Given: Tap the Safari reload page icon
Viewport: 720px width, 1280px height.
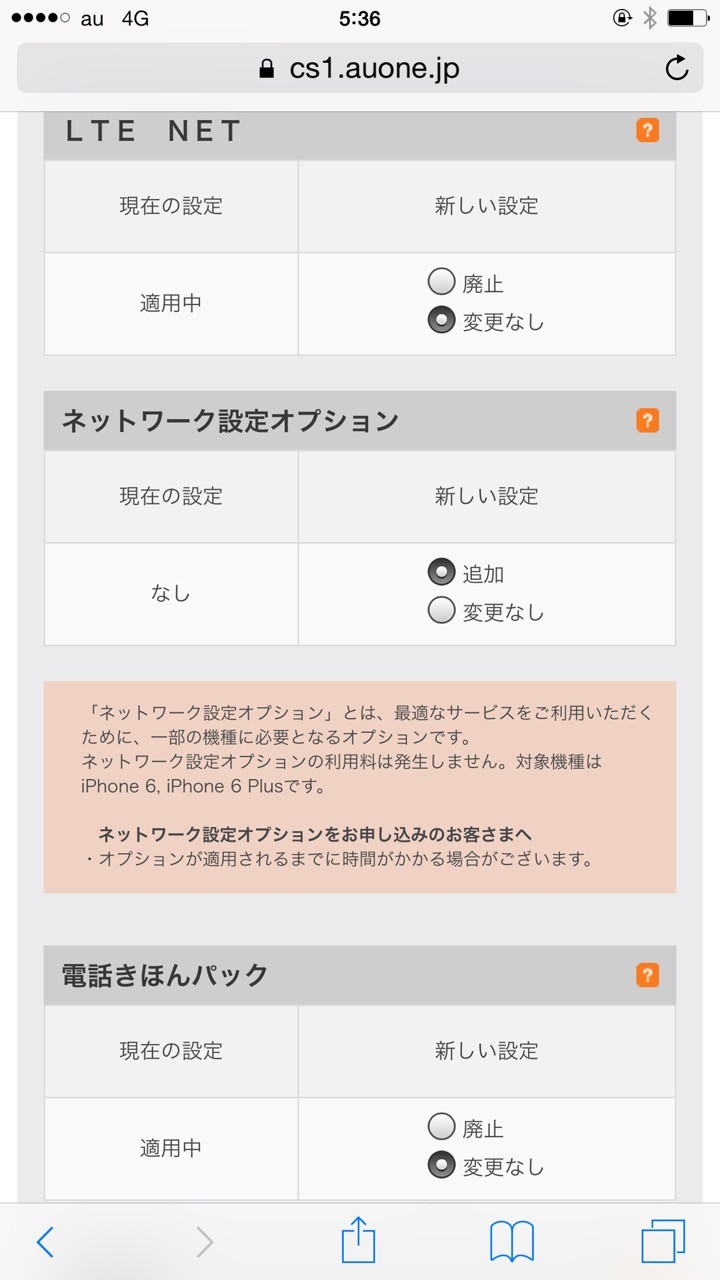Looking at the screenshot, I should tap(677, 68).
